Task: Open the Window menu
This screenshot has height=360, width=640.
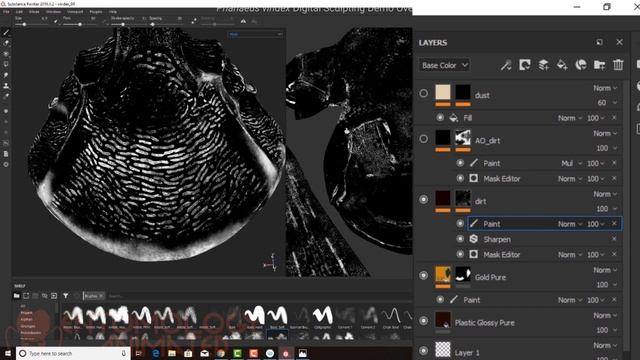Action: click(53, 12)
